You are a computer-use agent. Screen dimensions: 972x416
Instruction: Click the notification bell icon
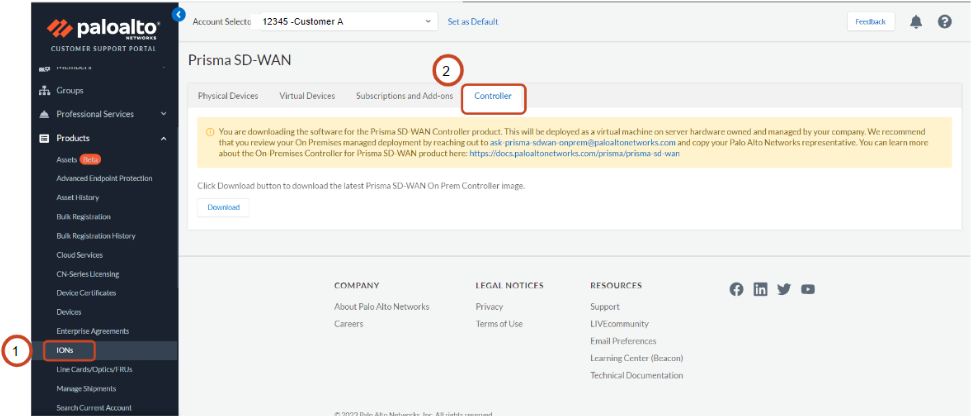click(x=916, y=22)
